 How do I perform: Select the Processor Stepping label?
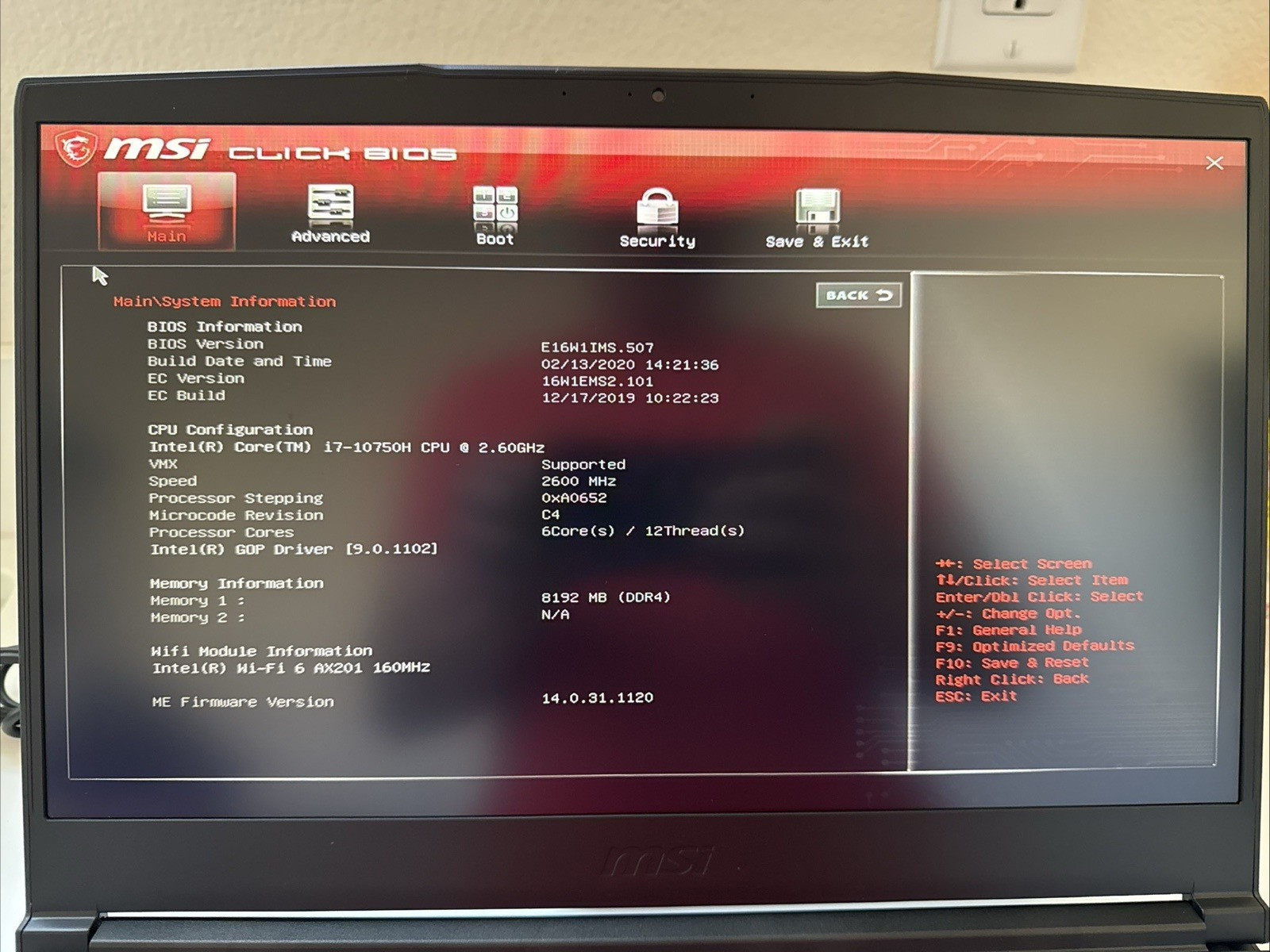point(236,498)
